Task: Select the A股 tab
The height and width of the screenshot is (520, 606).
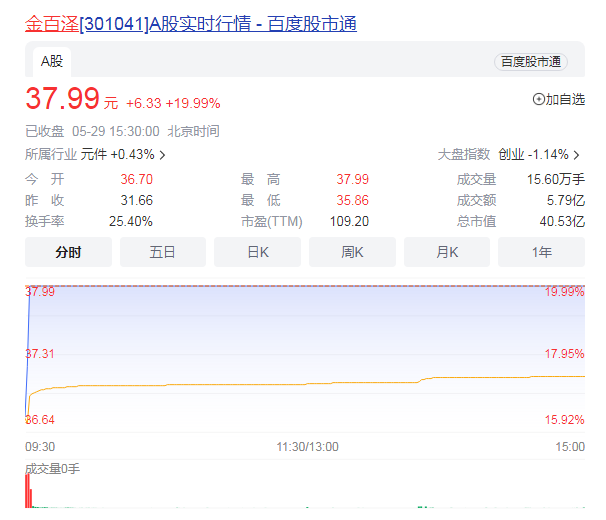Action: (51, 62)
